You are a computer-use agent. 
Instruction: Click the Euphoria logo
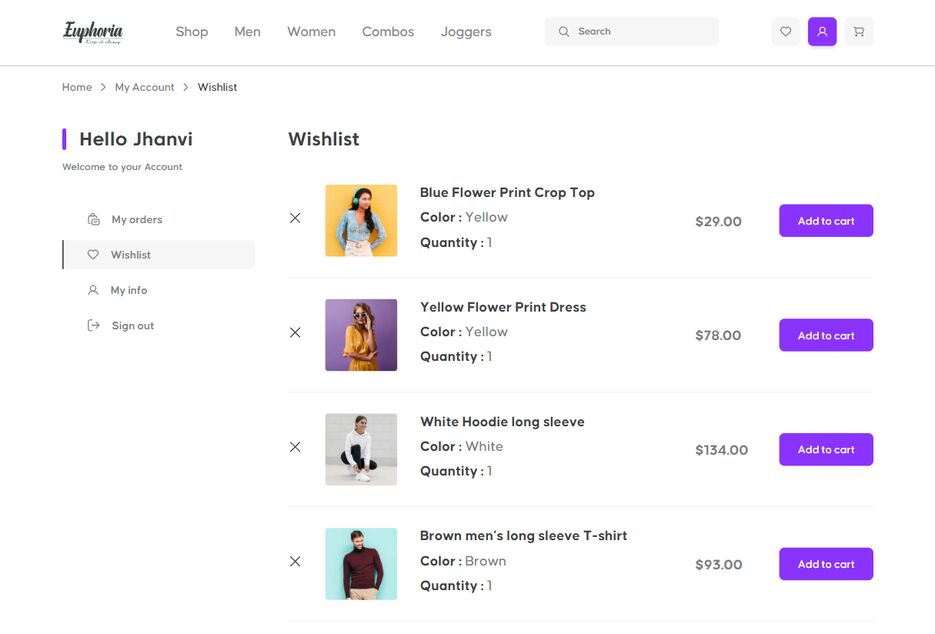(x=92, y=32)
